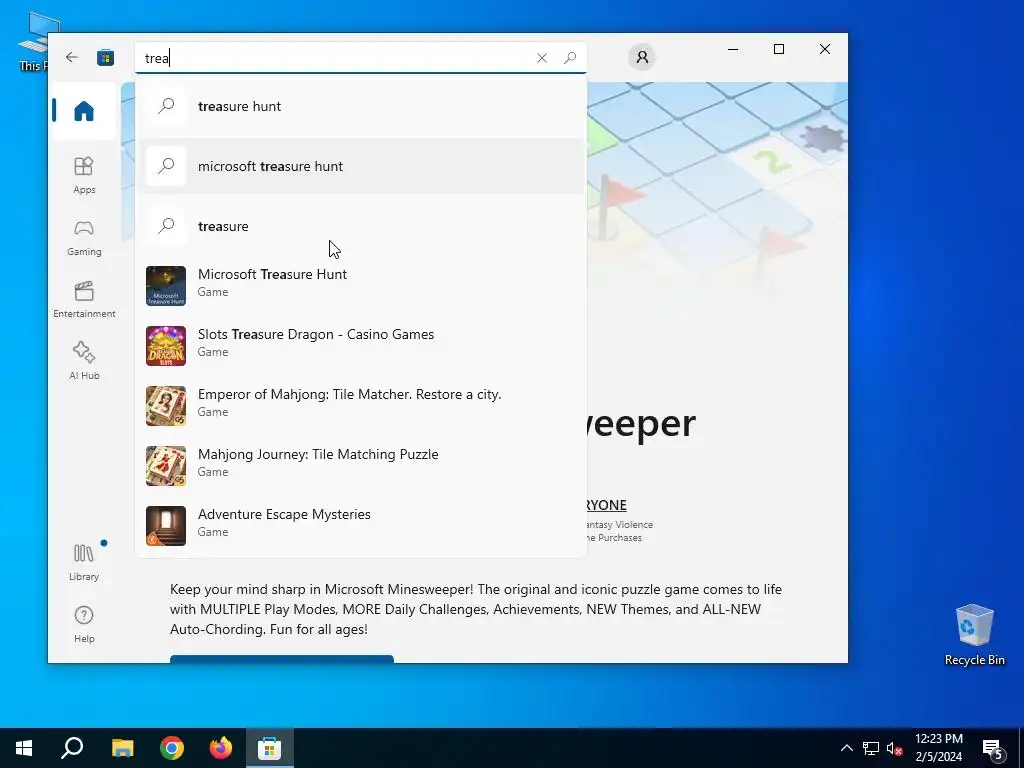This screenshot has height=768, width=1024.
Task: Open the Entertainment sidebar section
Action: tap(84, 299)
